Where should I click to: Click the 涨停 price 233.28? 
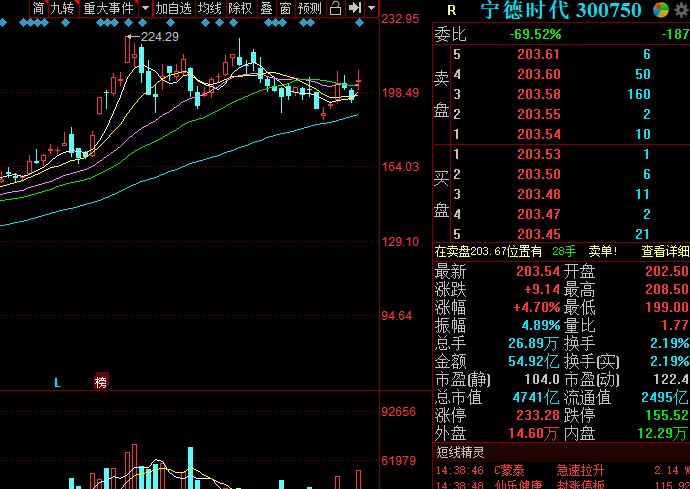[x=538, y=415]
